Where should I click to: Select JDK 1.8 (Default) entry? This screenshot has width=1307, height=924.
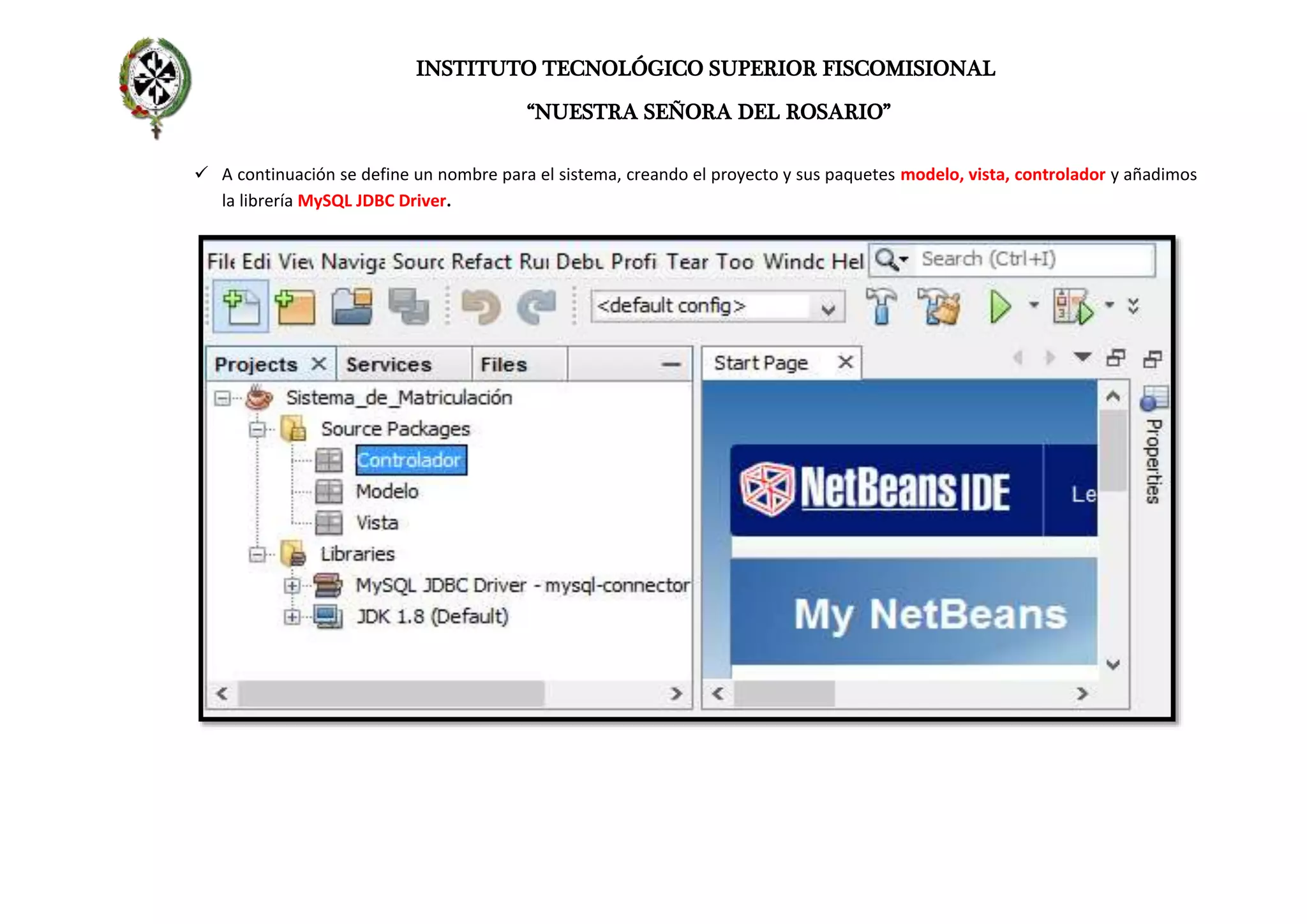(432, 616)
